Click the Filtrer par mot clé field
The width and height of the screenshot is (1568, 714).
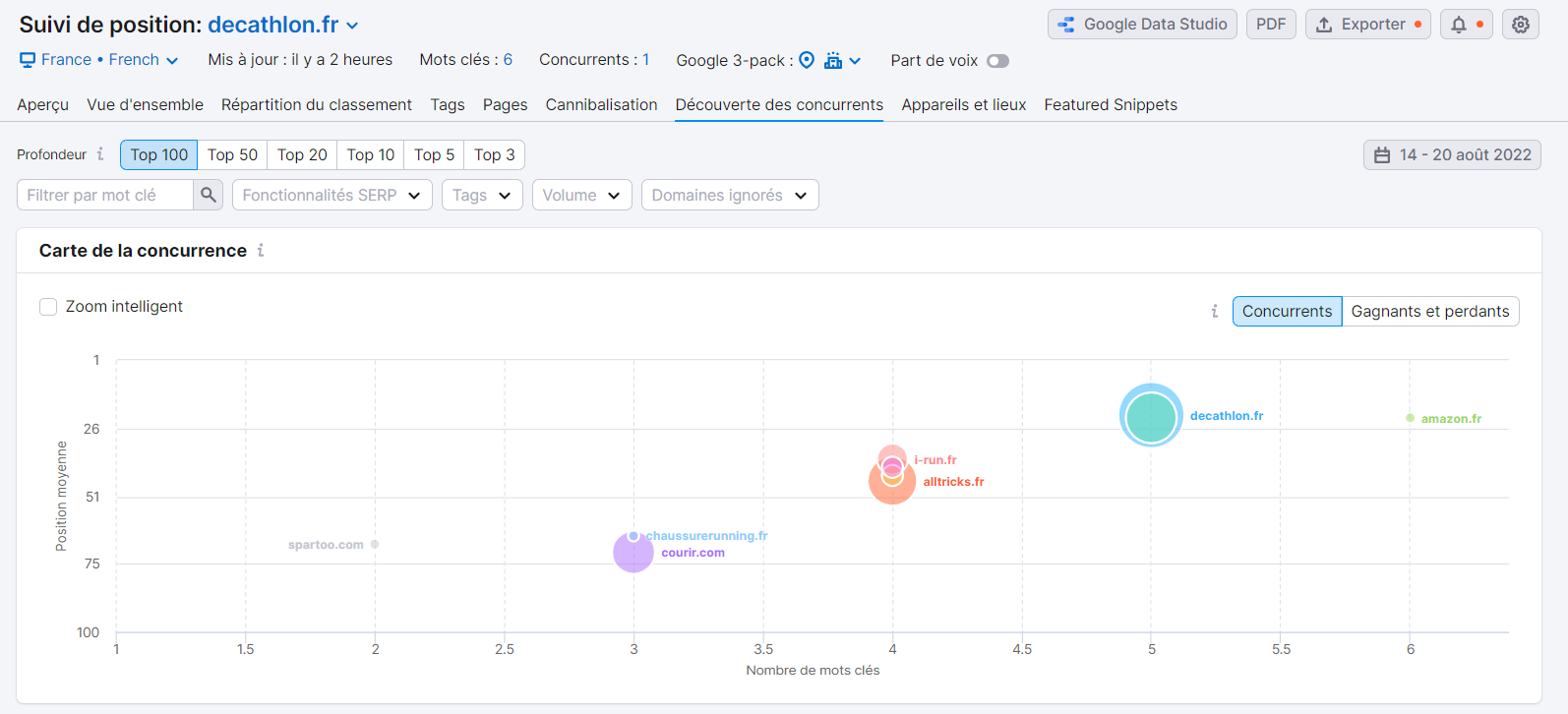click(105, 195)
